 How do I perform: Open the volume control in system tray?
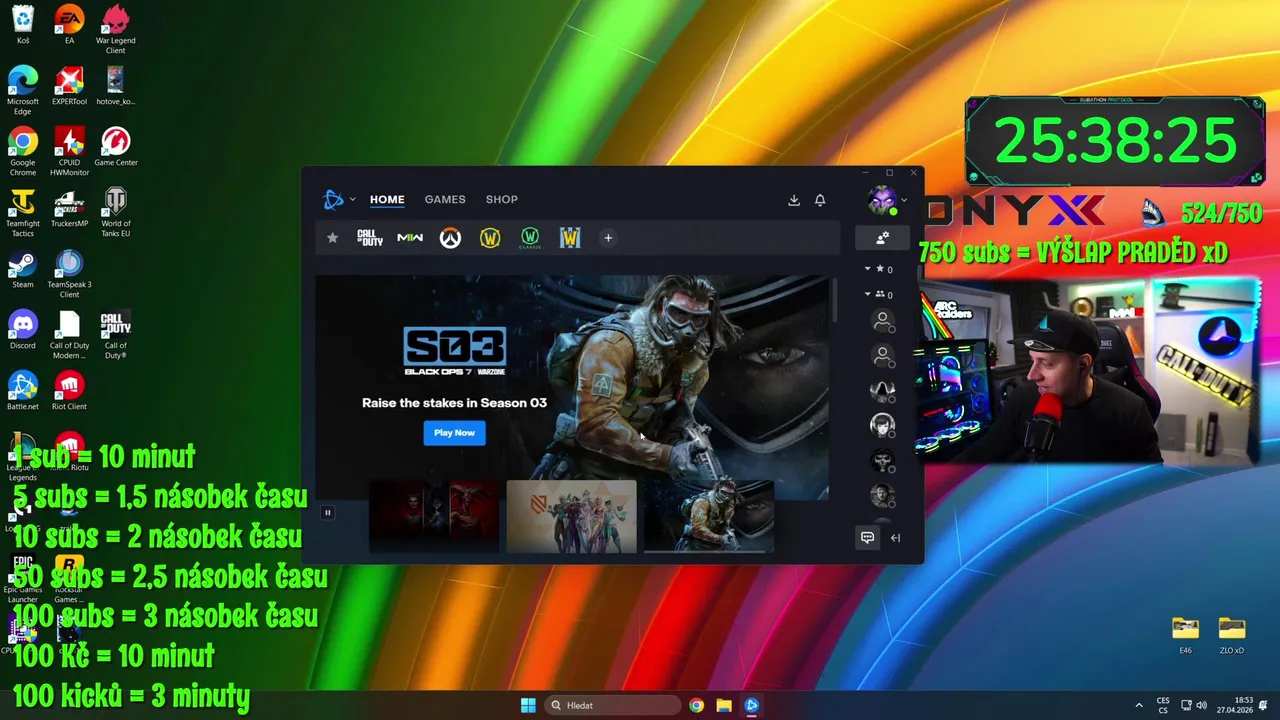(x=1201, y=705)
